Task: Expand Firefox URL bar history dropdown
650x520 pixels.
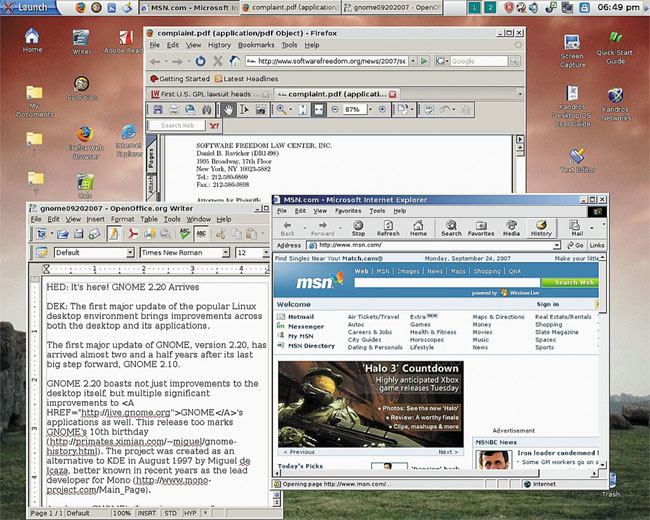Action: click(413, 61)
